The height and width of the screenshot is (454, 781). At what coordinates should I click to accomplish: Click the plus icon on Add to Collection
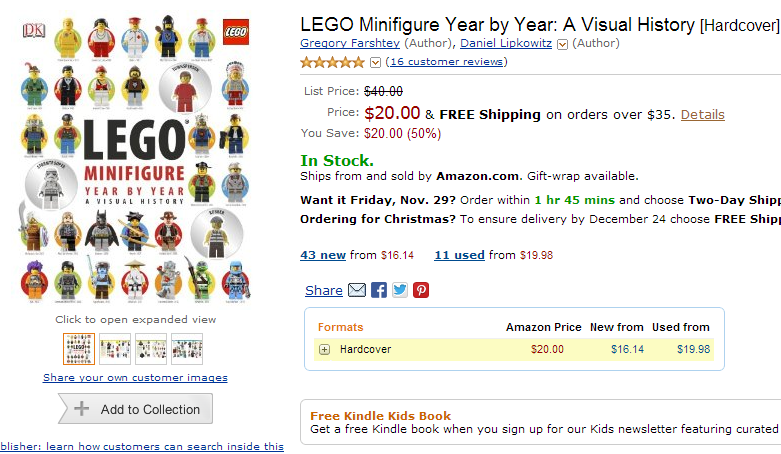pyautogui.click(x=82, y=409)
